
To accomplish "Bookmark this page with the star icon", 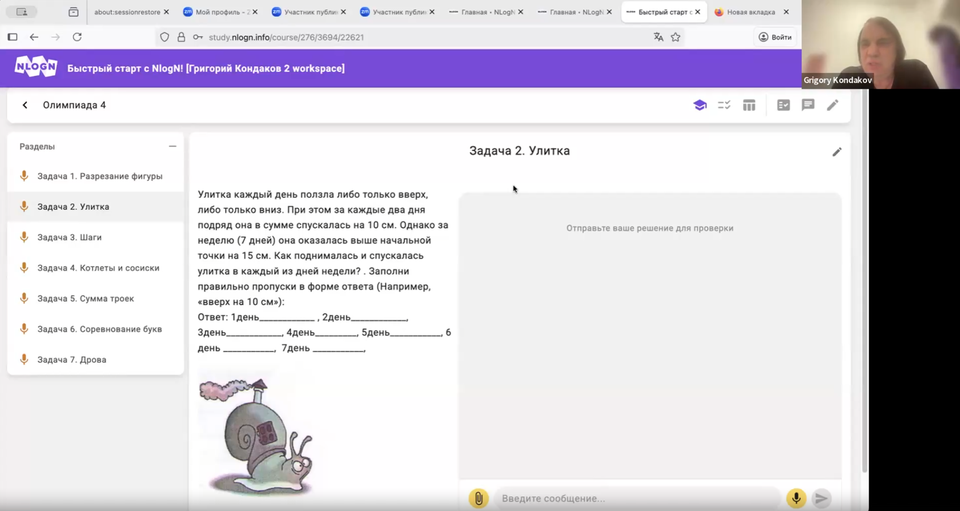I will click(x=675, y=37).
